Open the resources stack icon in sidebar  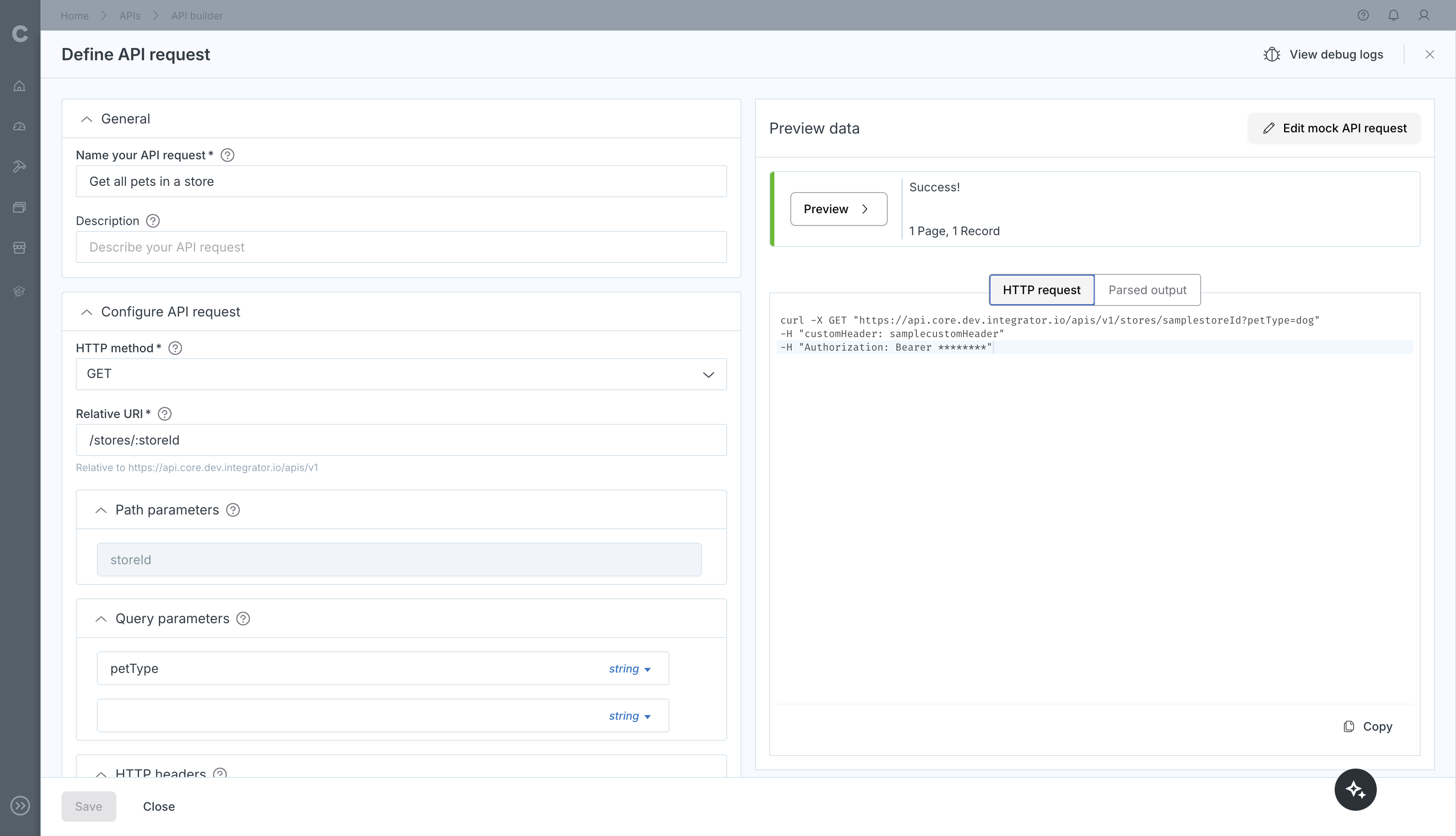[19, 207]
